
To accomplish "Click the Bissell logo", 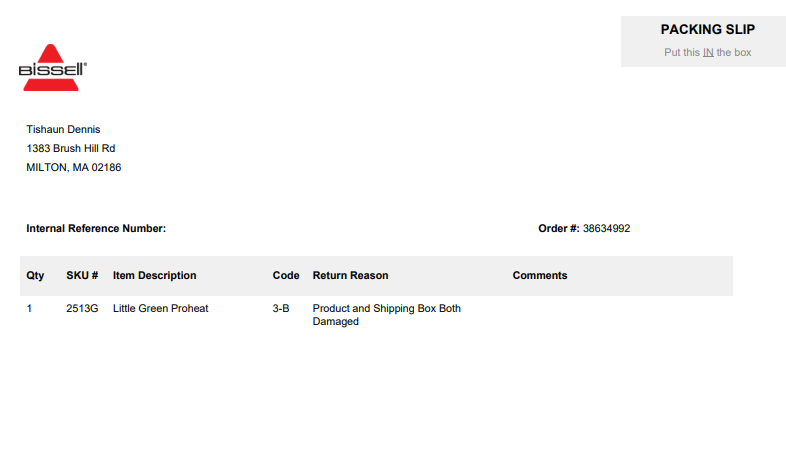I will [53, 68].
